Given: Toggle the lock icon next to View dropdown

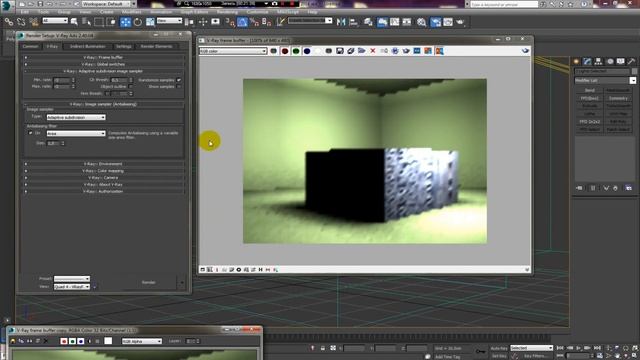Looking at the screenshot, I should [94, 287].
